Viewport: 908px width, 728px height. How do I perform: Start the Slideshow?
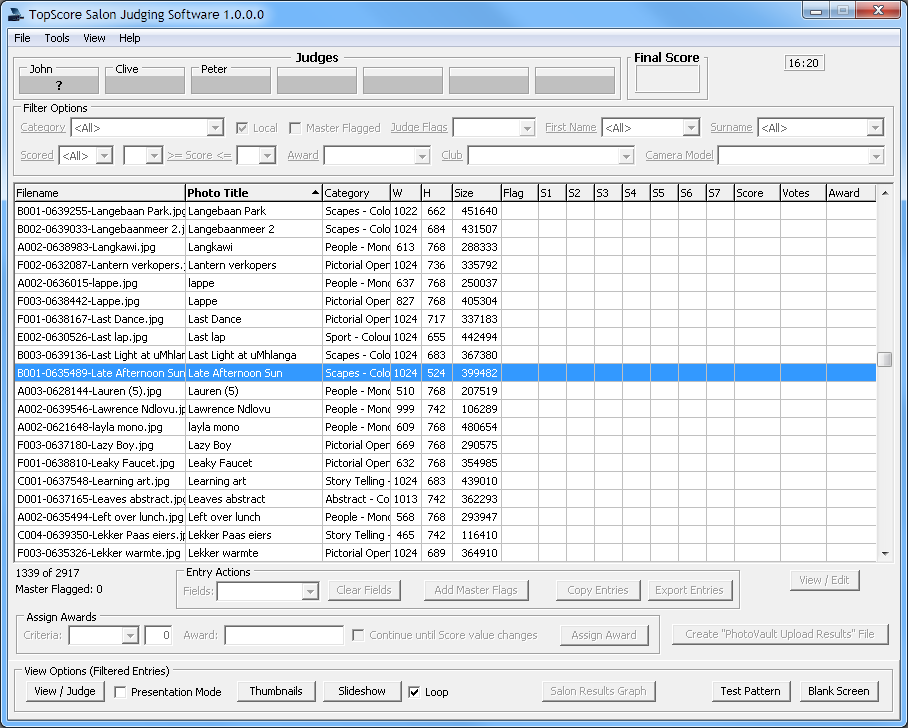[x=361, y=691]
